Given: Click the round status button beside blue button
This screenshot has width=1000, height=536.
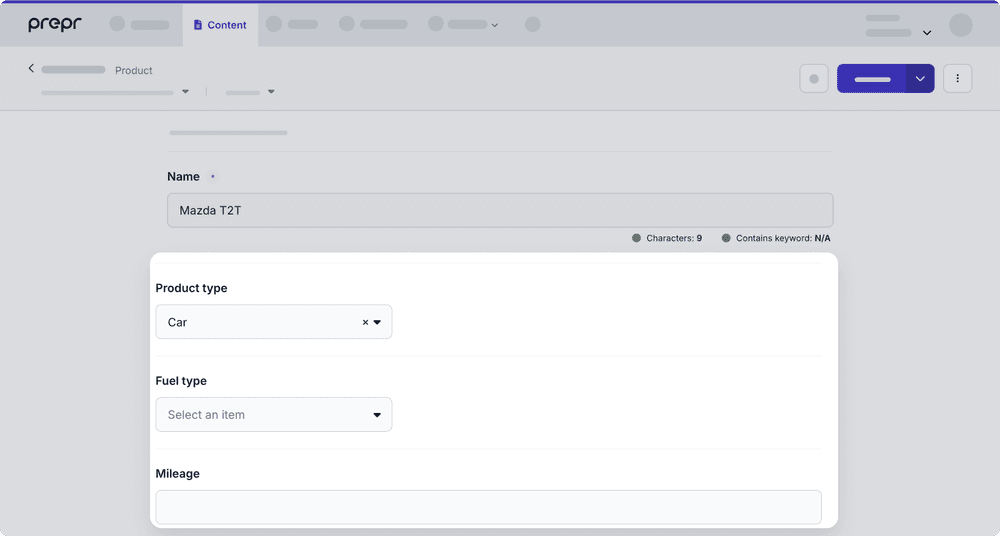Looking at the screenshot, I should coord(814,78).
